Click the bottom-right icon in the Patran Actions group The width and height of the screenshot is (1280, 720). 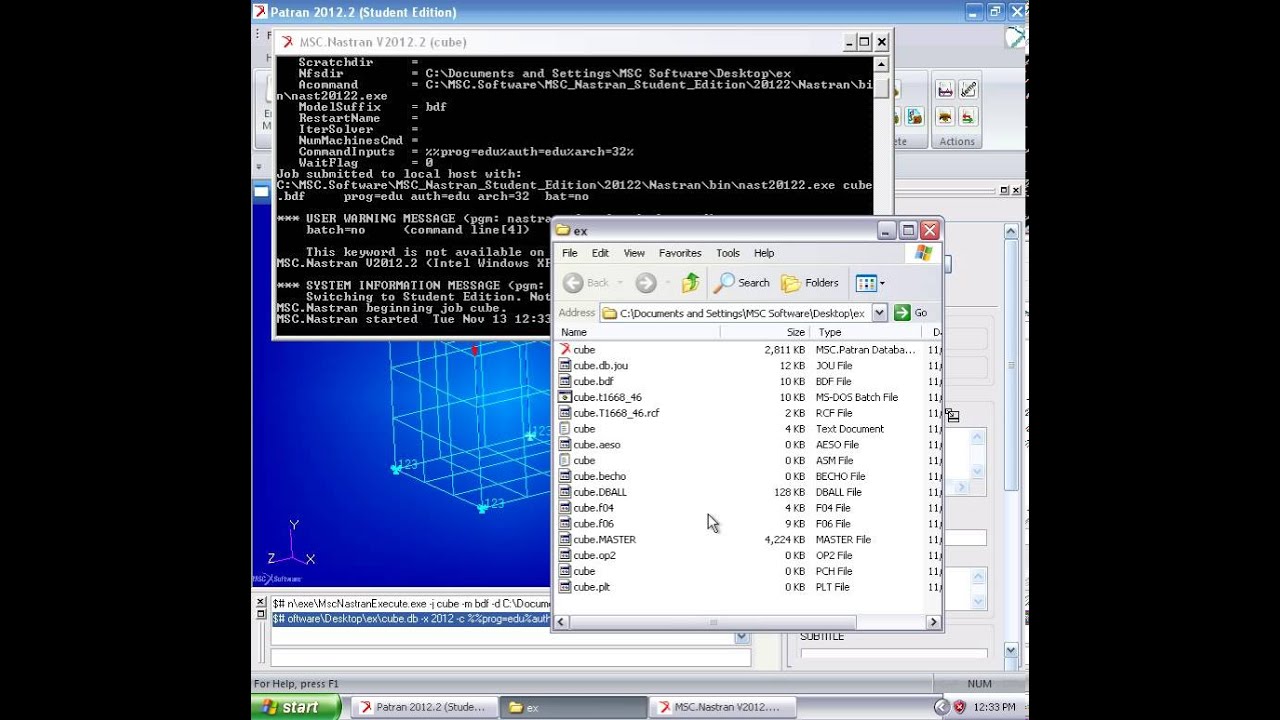click(x=968, y=116)
